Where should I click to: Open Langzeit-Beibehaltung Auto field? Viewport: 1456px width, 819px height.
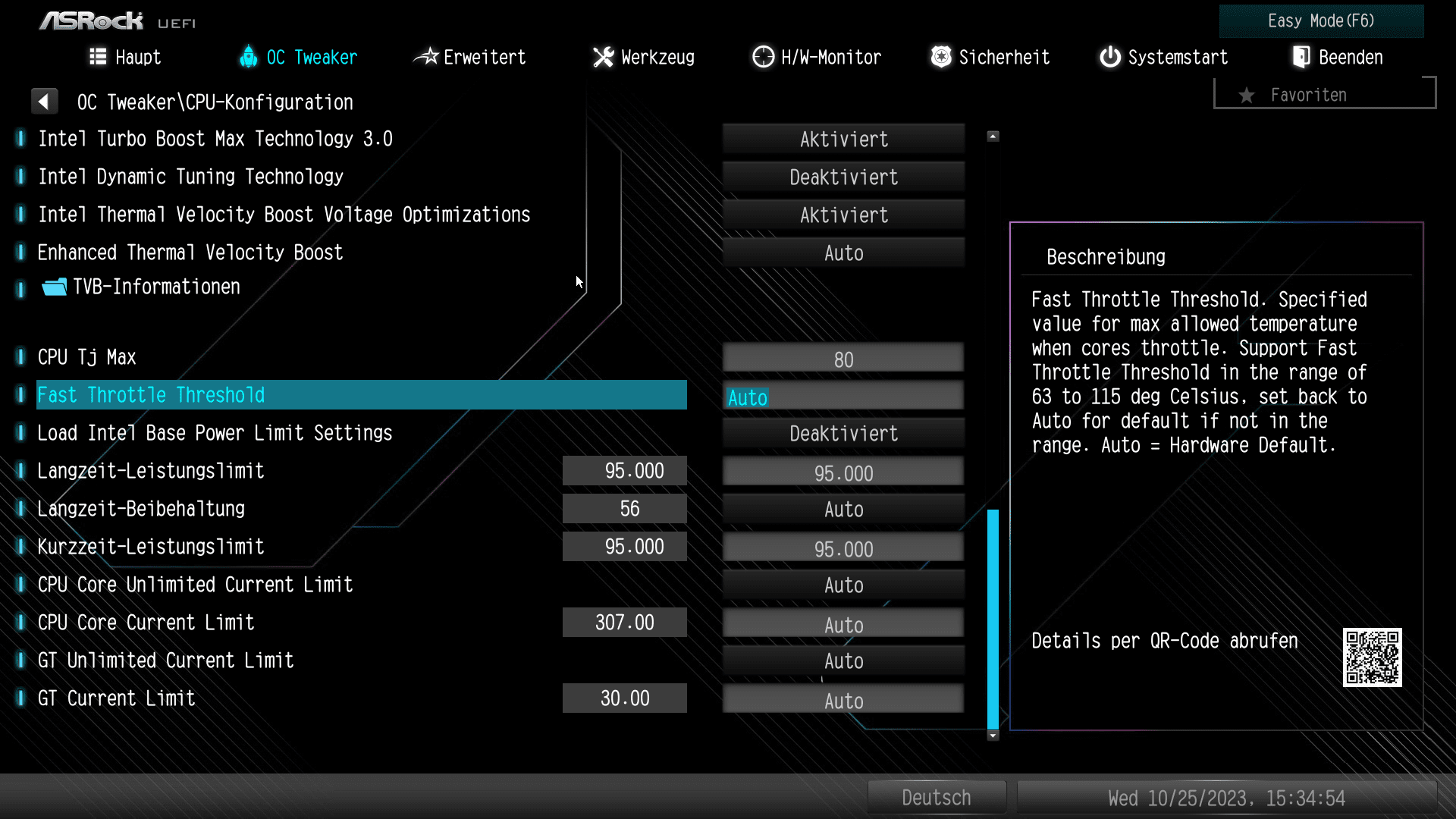pyautogui.click(x=843, y=510)
